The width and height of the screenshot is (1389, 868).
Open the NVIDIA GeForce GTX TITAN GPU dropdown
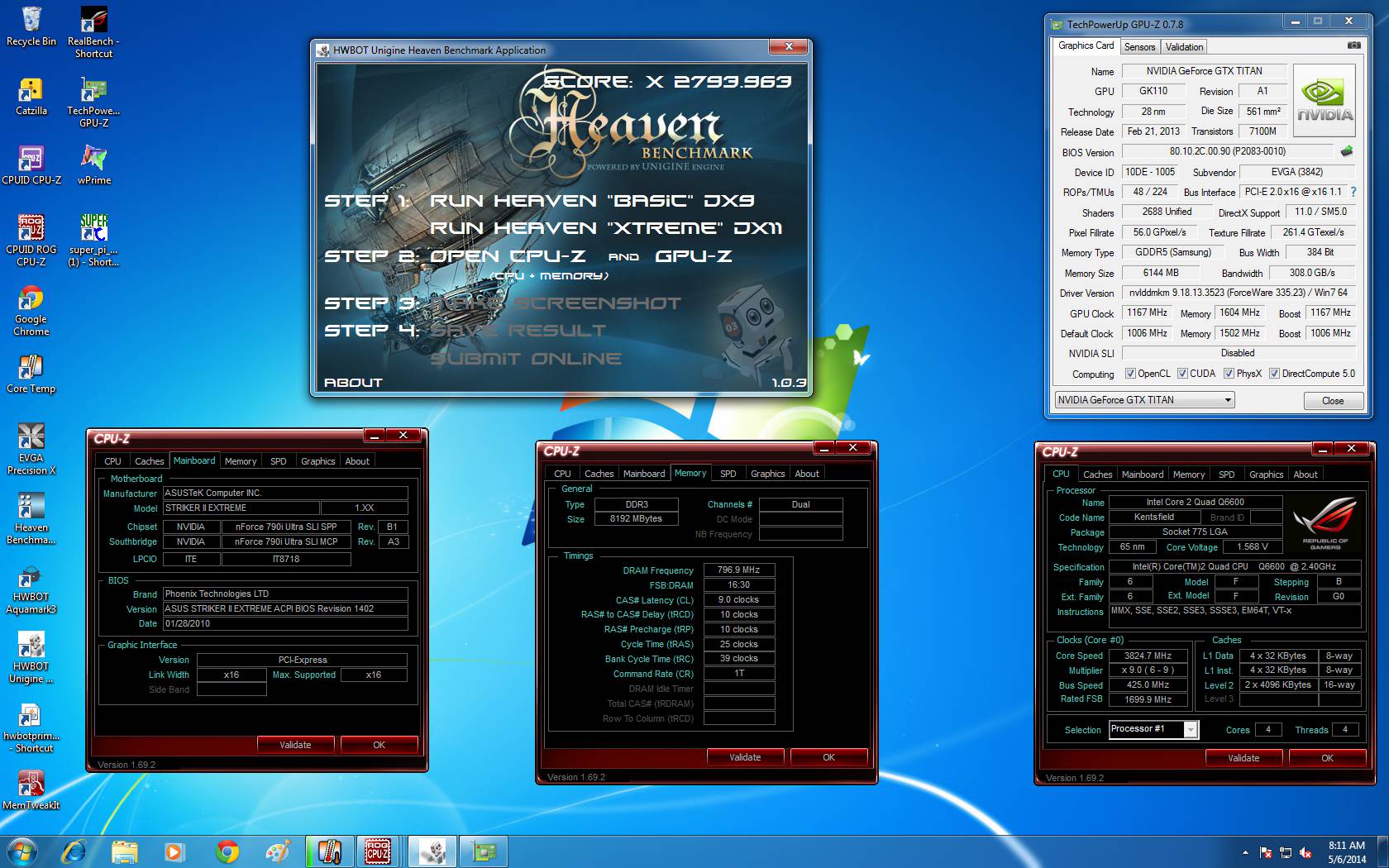1145,400
